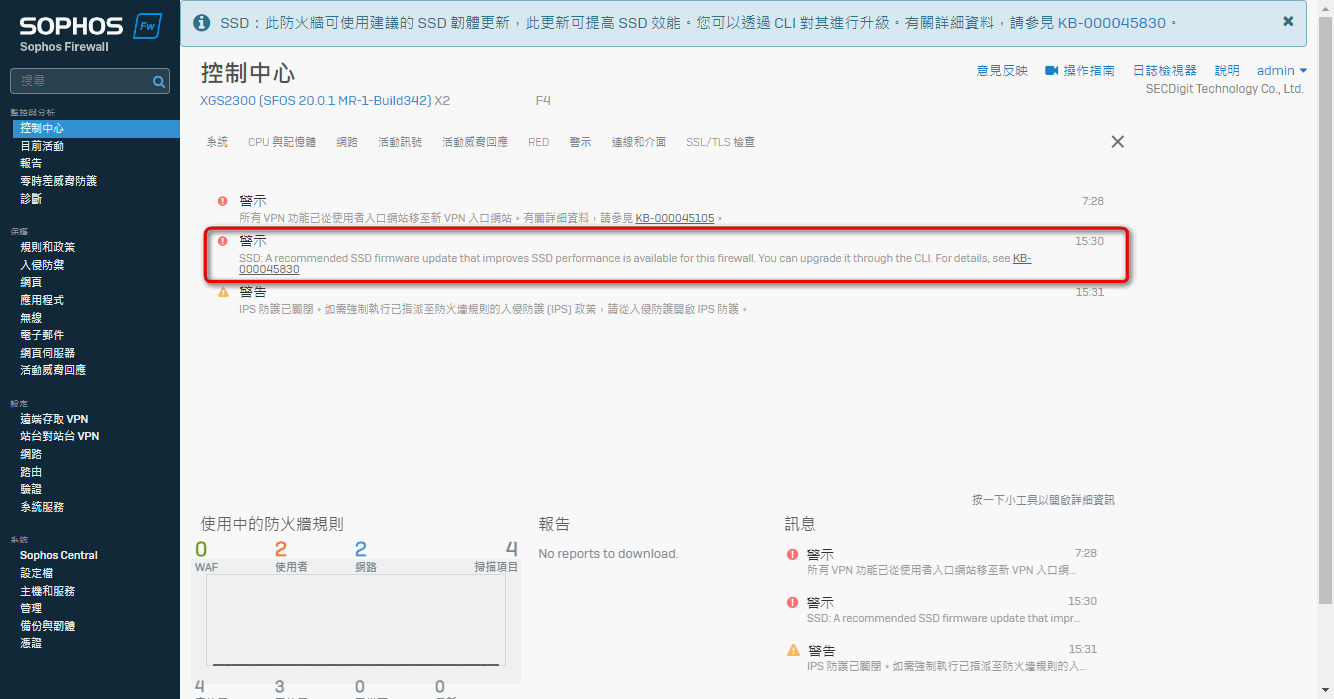Navigate to 規則和政策 in the sidebar
Image resolution: width=1334 pixels, height=699 pixels.
(48, 247)
